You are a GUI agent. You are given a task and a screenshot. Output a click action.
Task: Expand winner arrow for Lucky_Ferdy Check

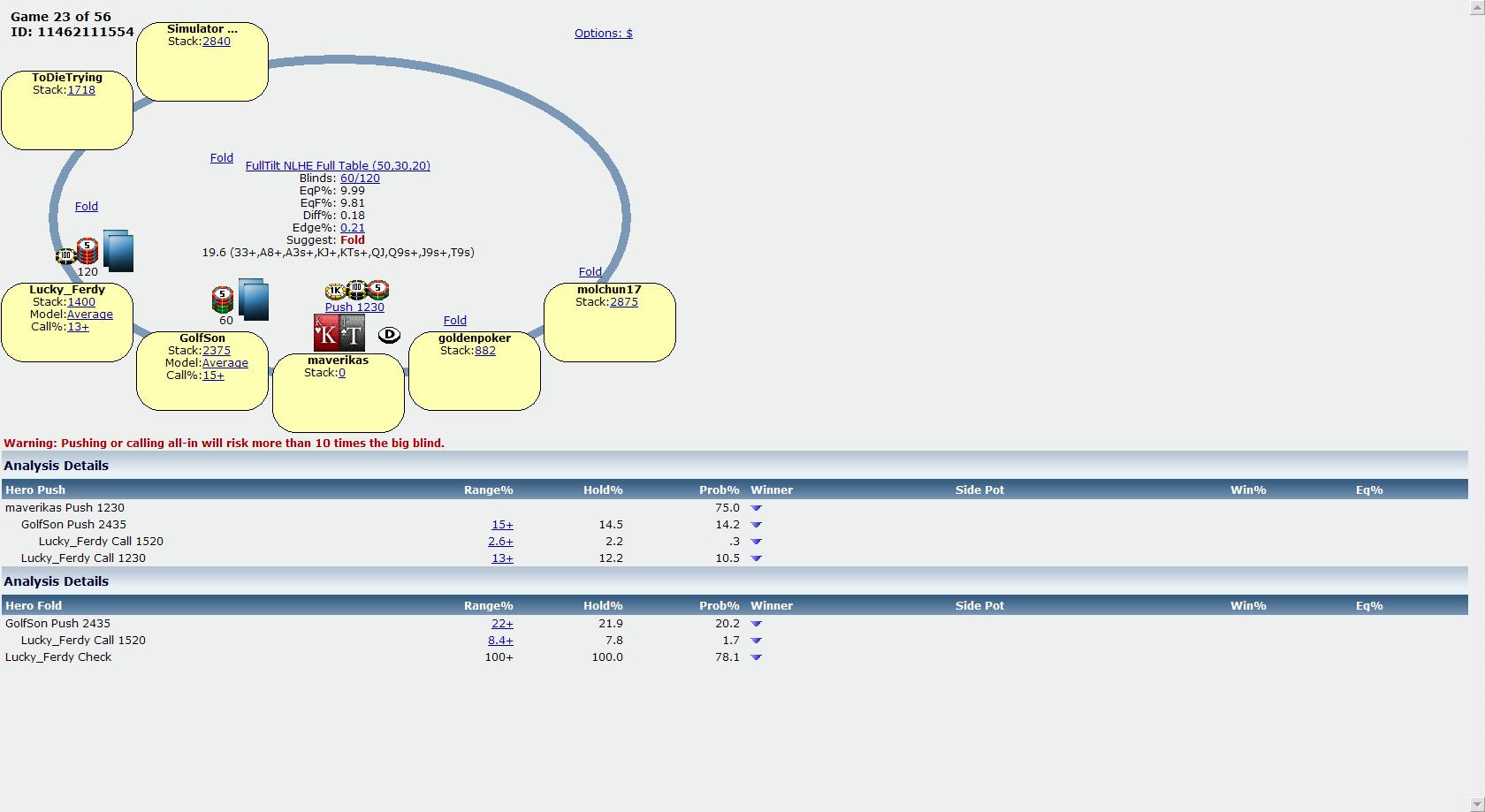[756, 657]
